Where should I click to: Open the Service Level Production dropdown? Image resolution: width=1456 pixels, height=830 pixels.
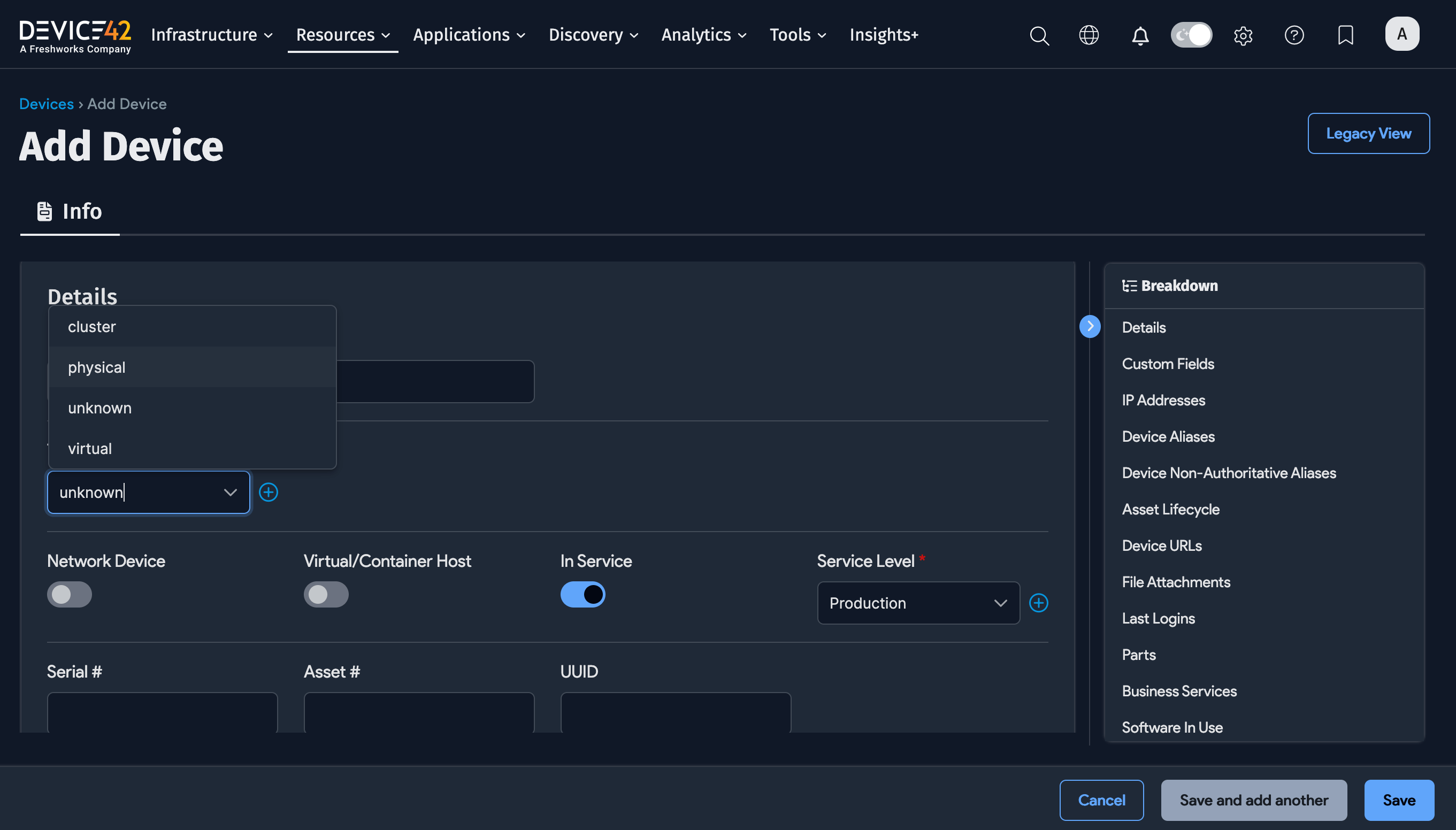[918, 603]
